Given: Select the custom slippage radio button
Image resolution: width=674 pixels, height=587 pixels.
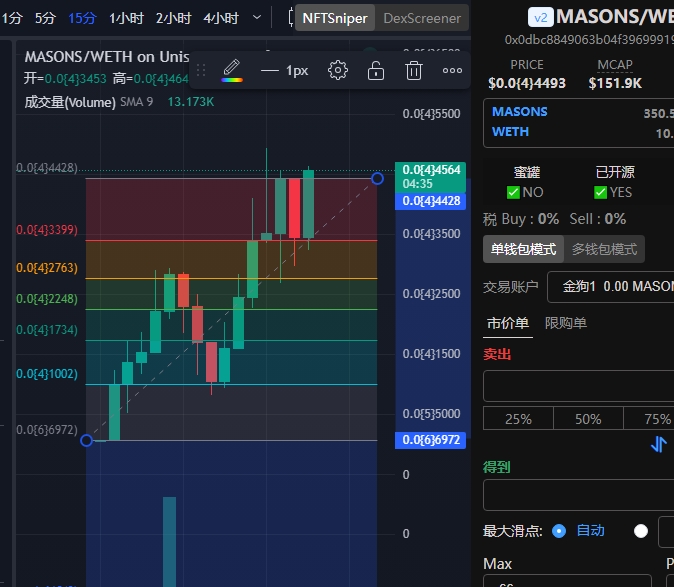Looking at the screenshot, I should (x=640, y=531).
